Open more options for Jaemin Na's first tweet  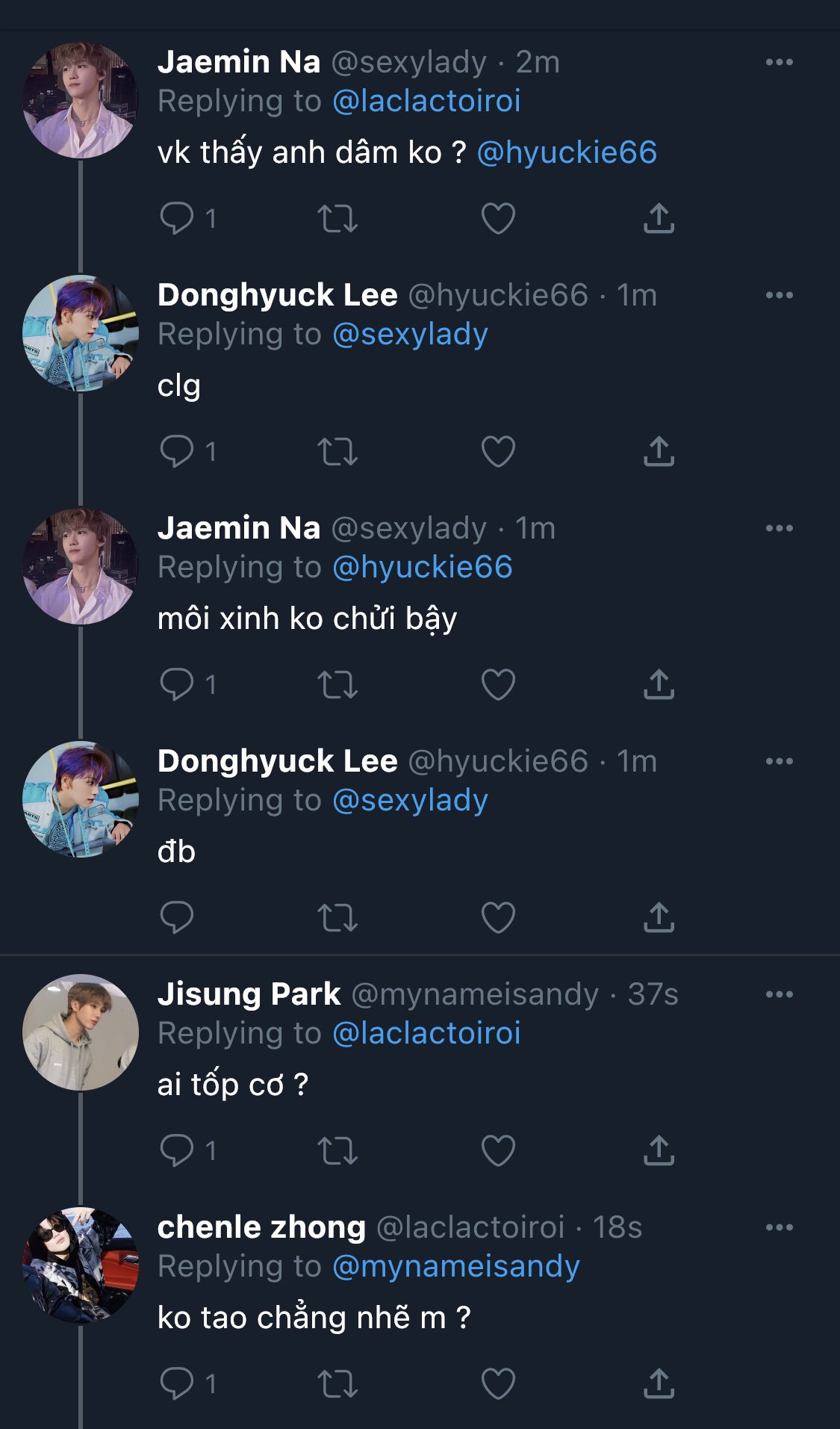[779, 62]
